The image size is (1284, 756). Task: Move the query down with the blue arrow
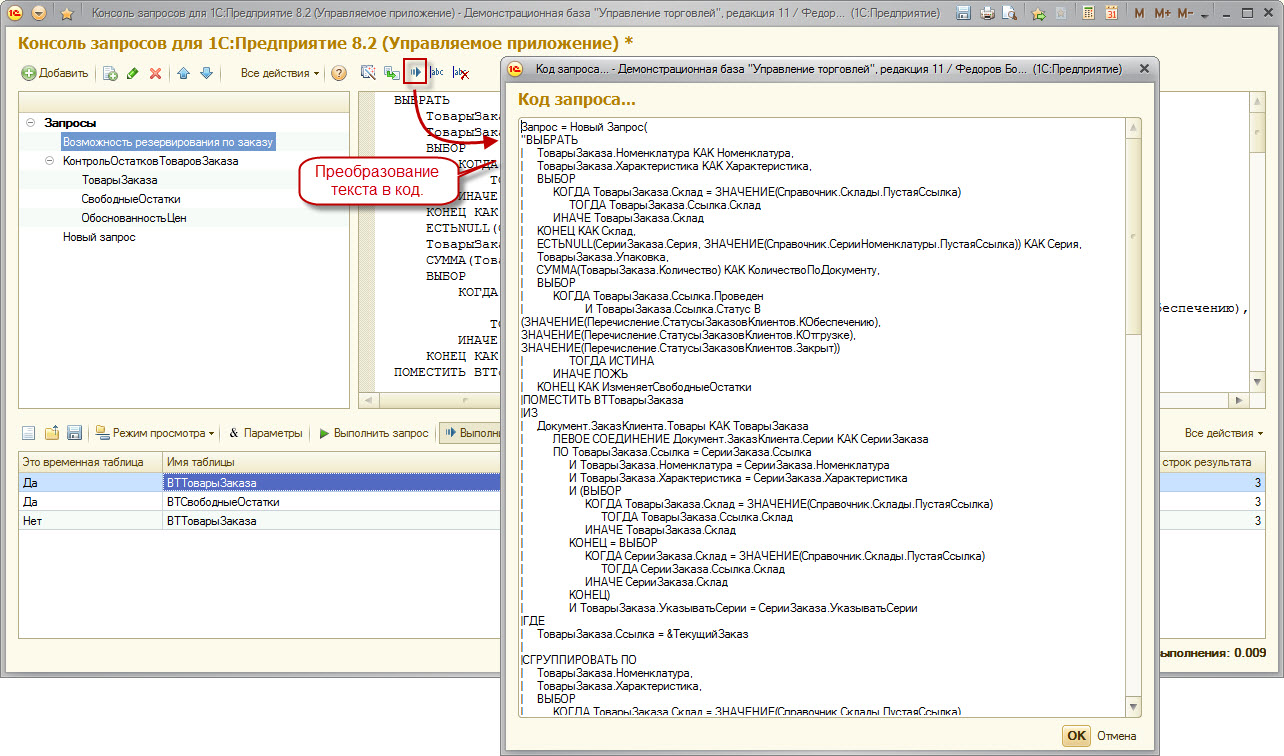[206, 74]
